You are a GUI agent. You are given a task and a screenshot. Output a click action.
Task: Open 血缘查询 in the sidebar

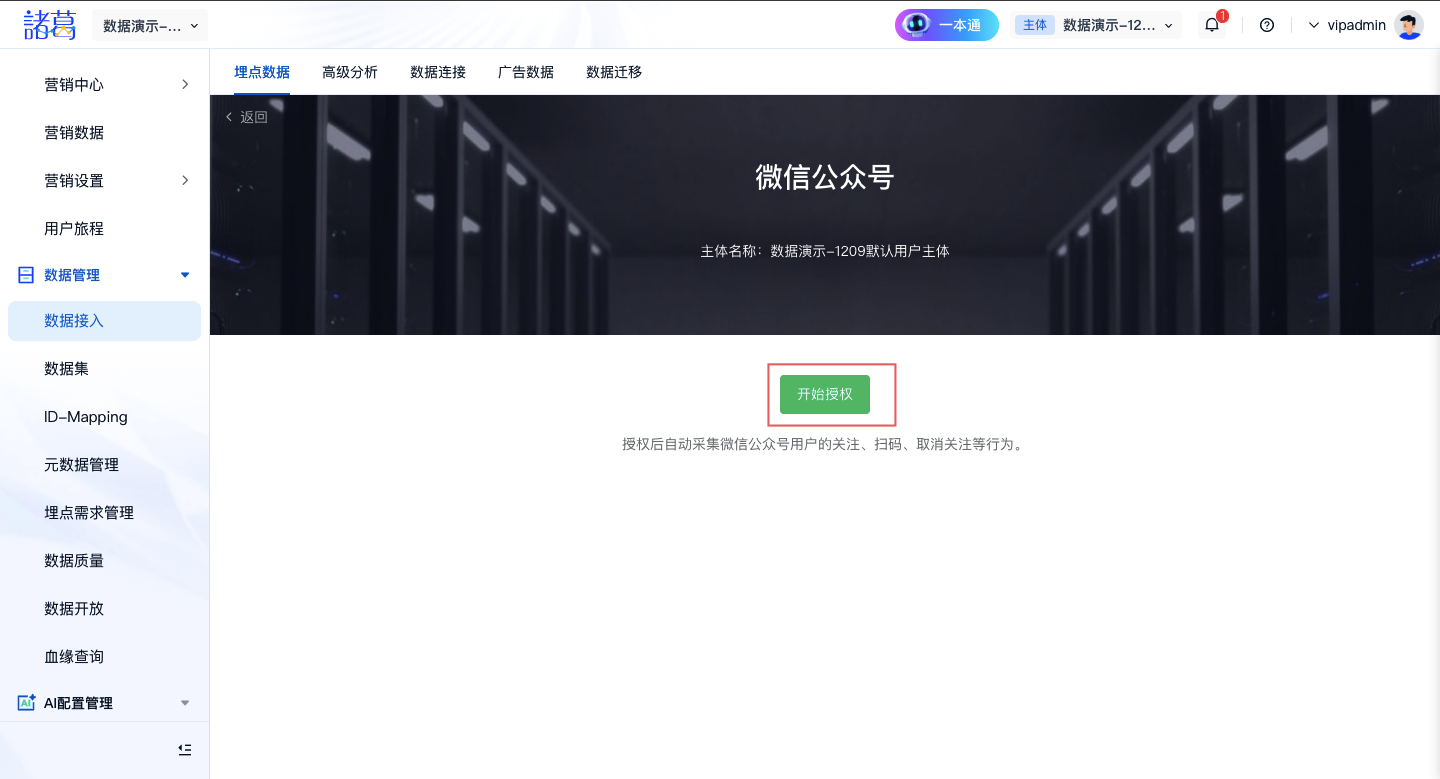(74, 657)
